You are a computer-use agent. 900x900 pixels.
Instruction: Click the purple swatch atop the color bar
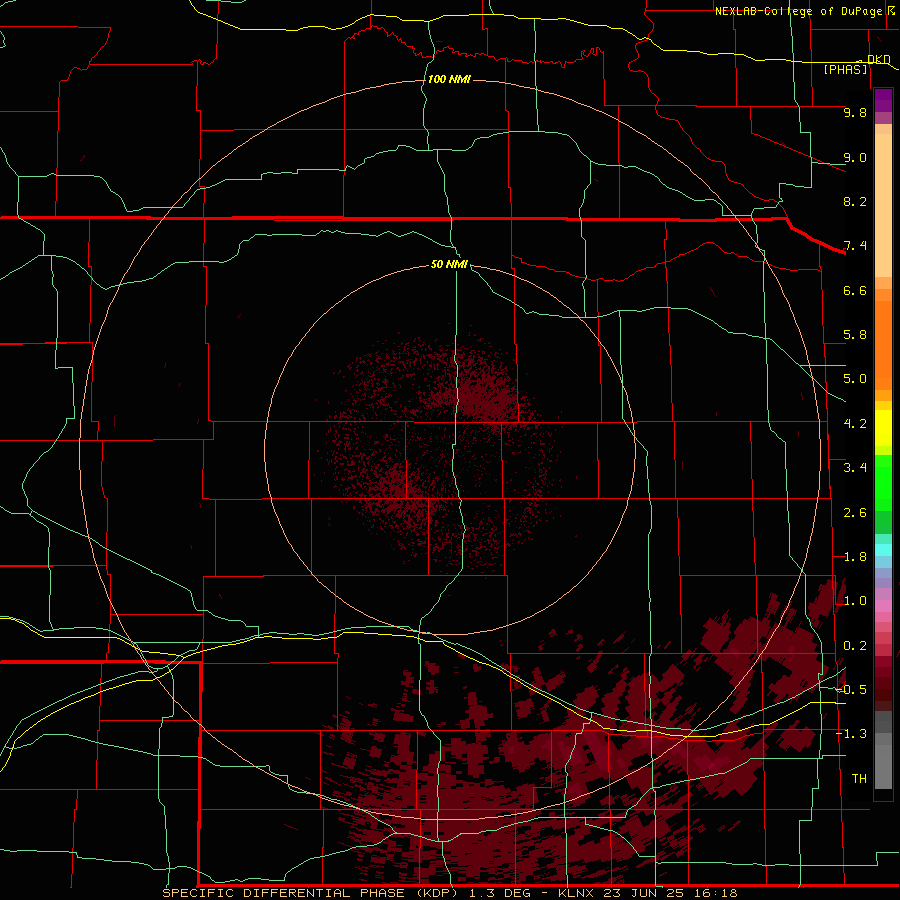[x=883, y=100]
